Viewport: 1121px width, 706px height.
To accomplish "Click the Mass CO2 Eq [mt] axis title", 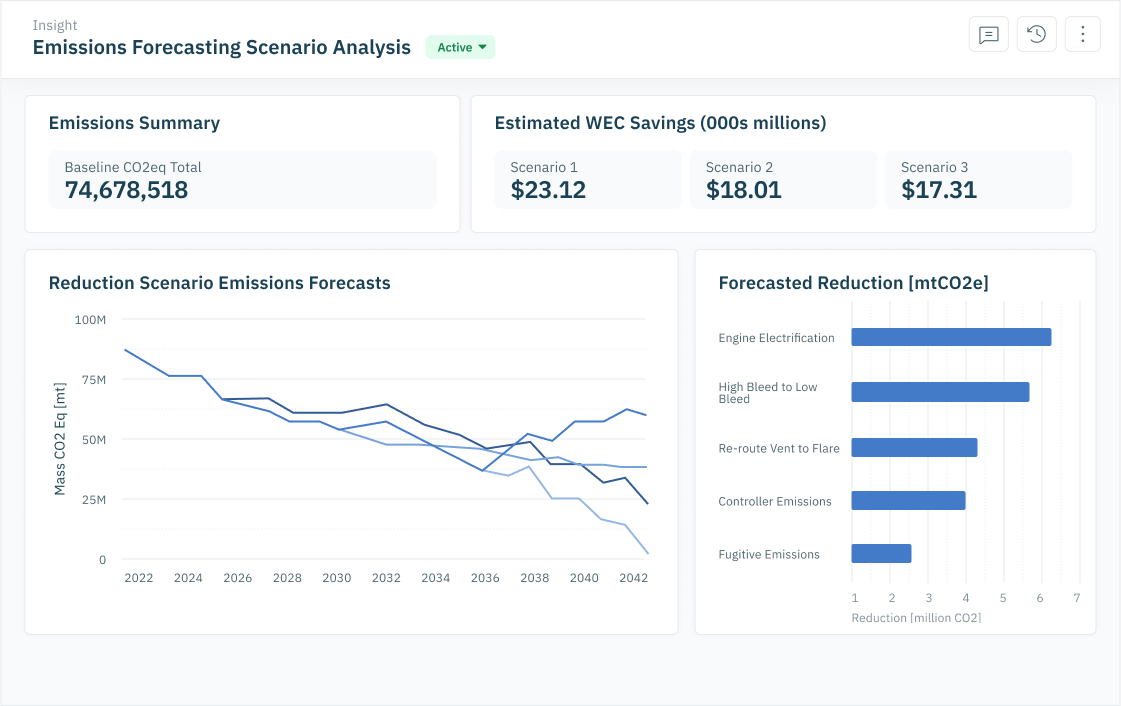I will point(60,439).
